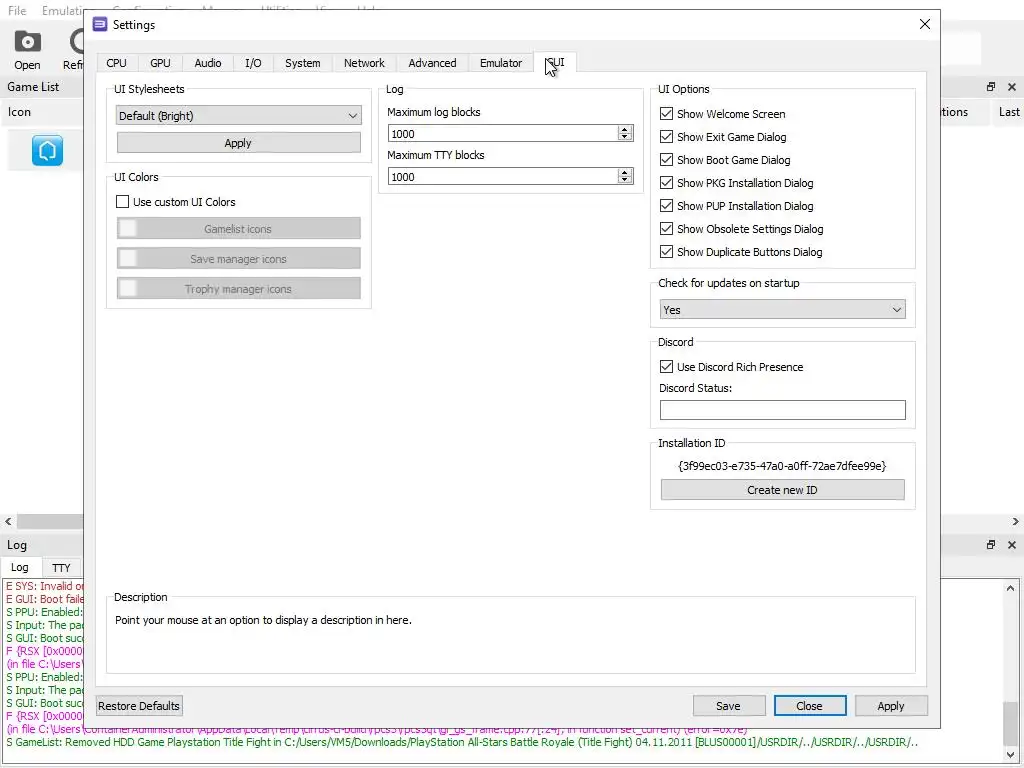Viewport: 1024px width, 768px height.
Task: Click the Last column header in Game List
Action: point(1008,112)
